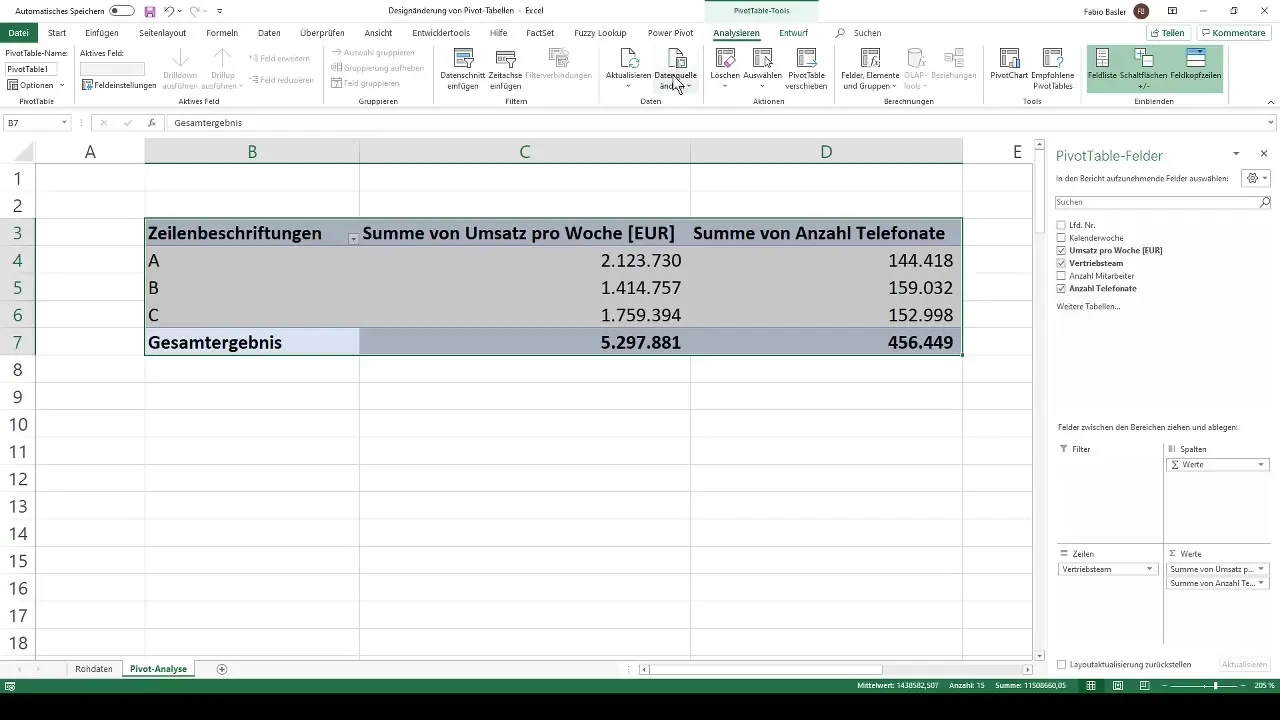The image size is (1280, 720).
Task: Switch to the Ansicht tab
Action: [x=378, y=33]
